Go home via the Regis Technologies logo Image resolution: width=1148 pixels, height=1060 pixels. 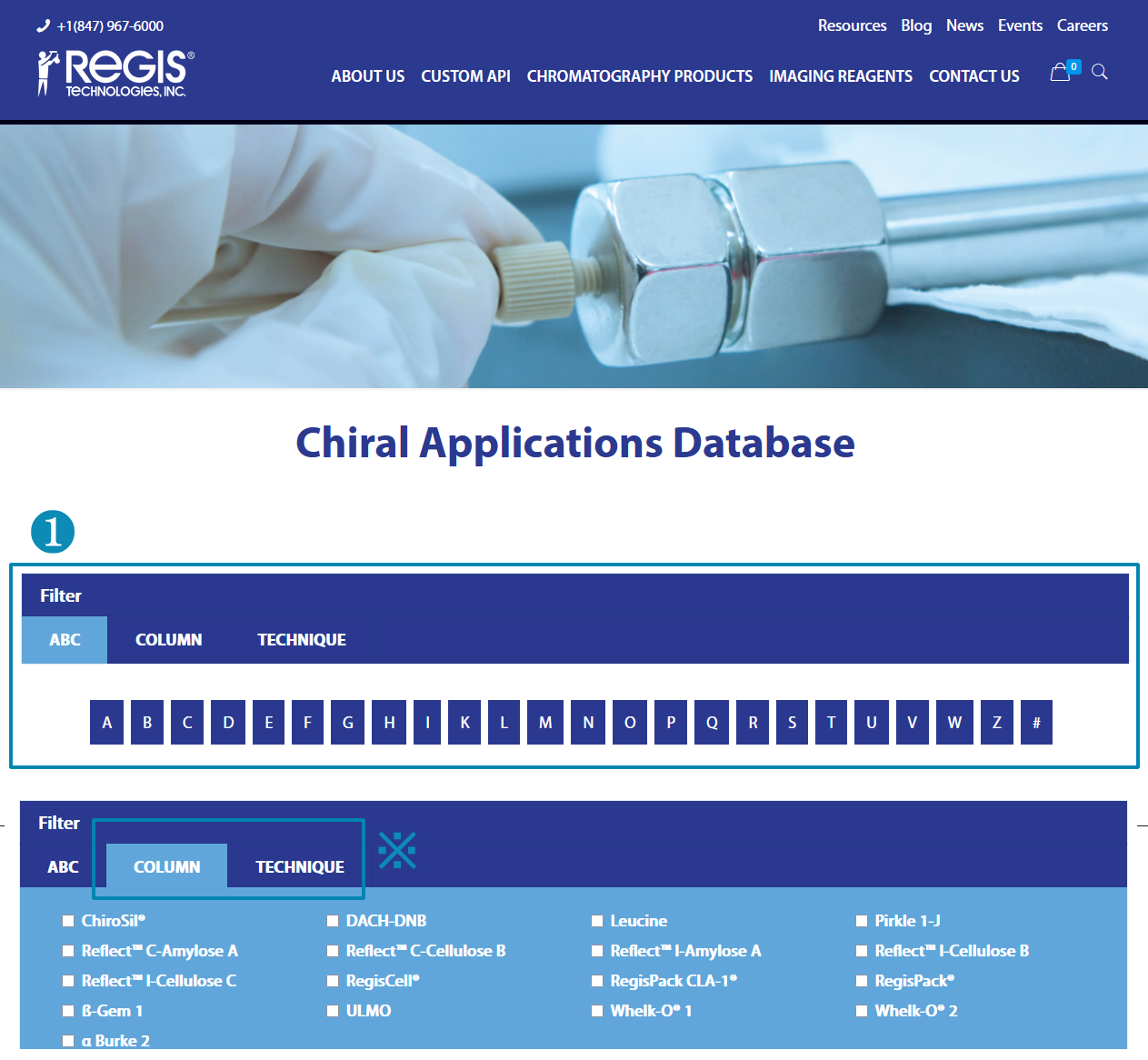click(115, 74)
